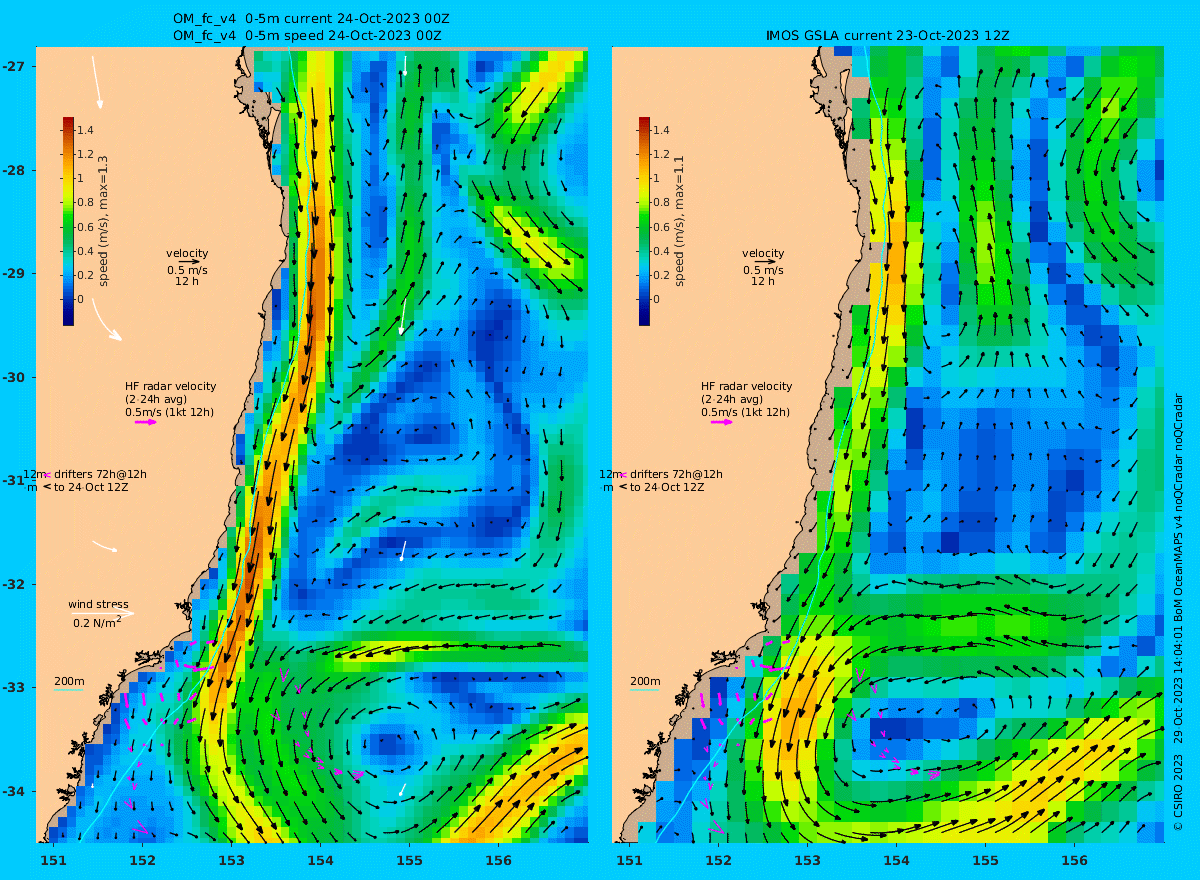Click 'HF radar velocity' text in right panel
The width and height of the screenshot is (1200, 880).
tap(746, 386)
